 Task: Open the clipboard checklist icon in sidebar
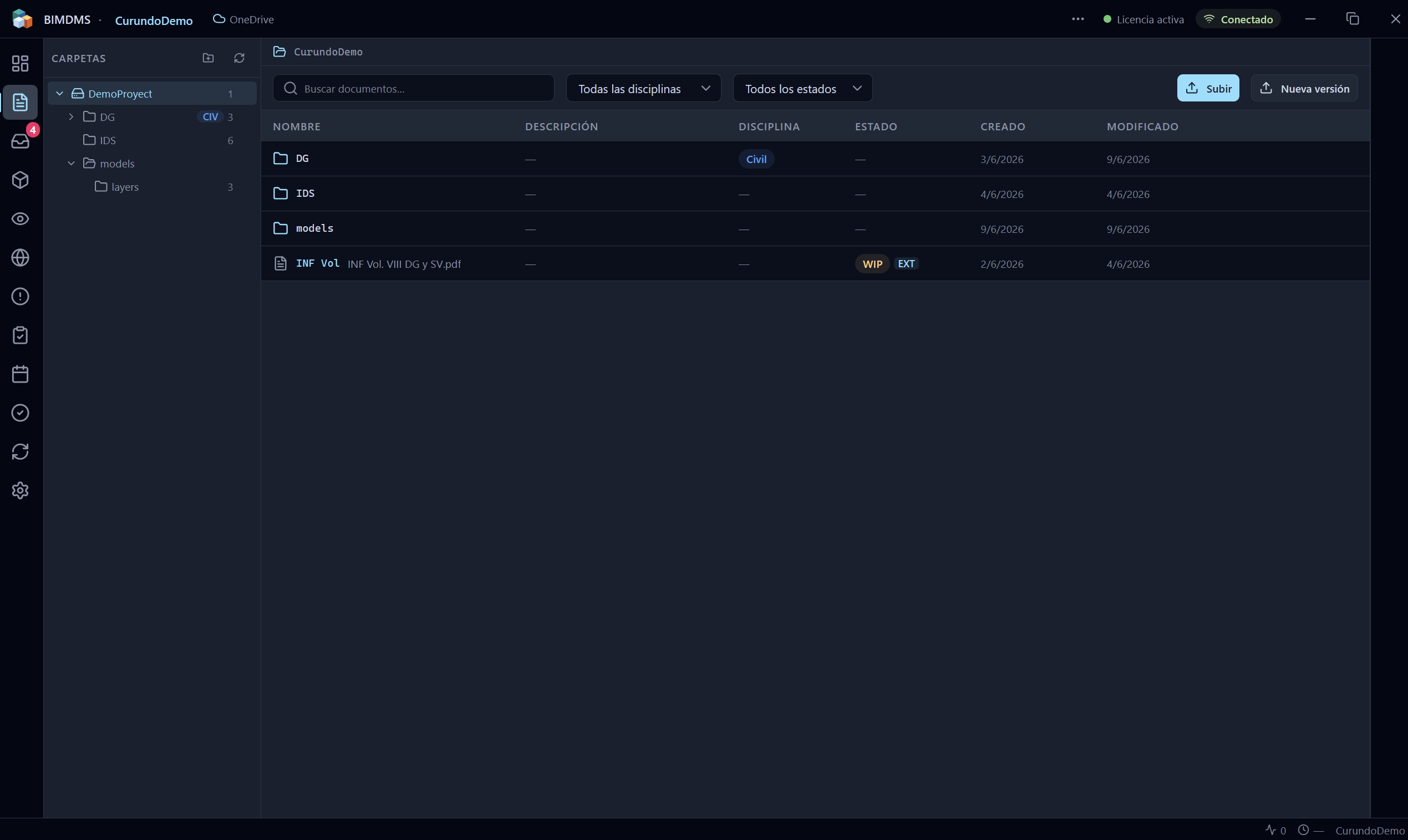coord(21,335)
